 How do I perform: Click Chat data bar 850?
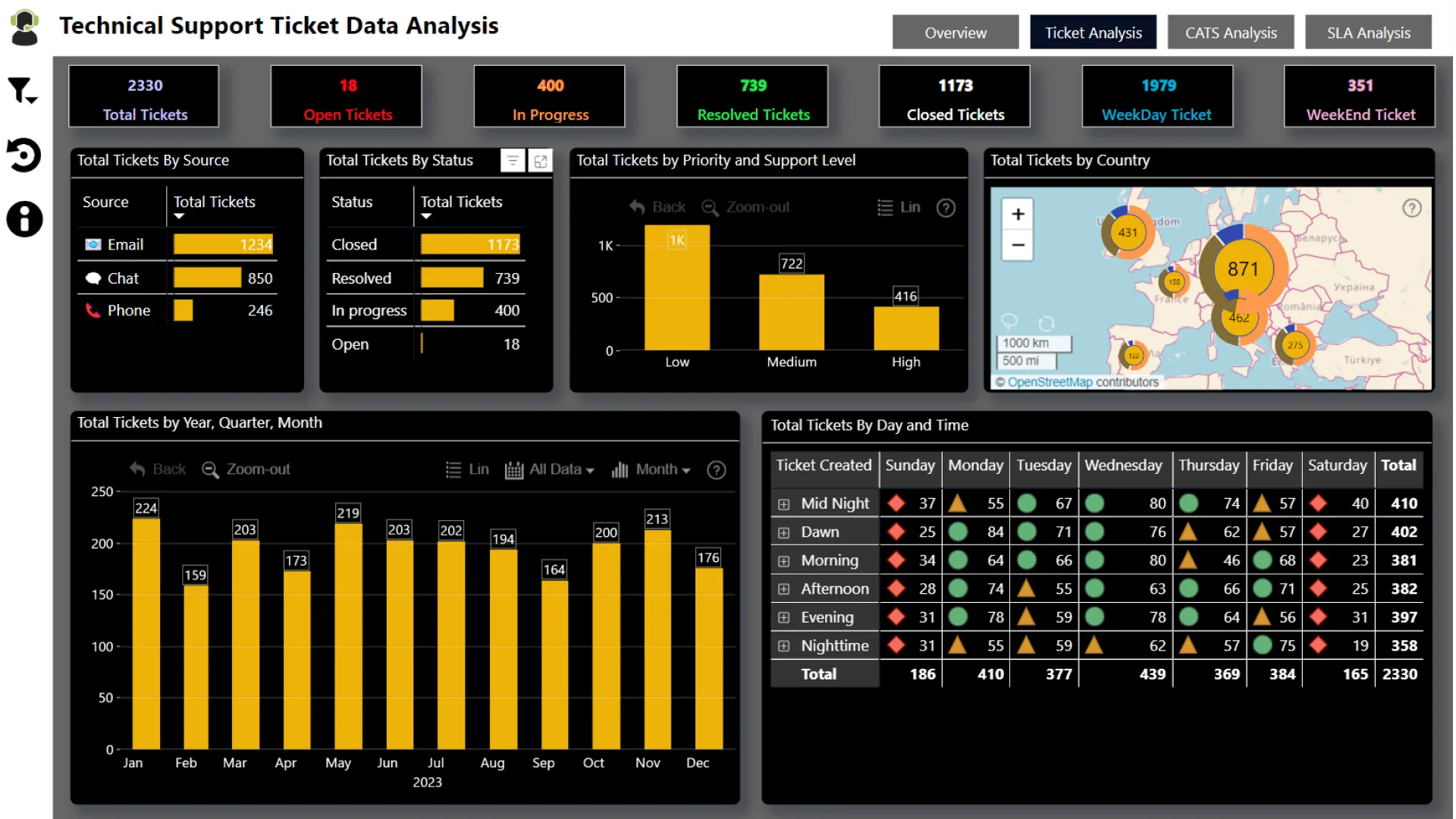coord(208,278)
